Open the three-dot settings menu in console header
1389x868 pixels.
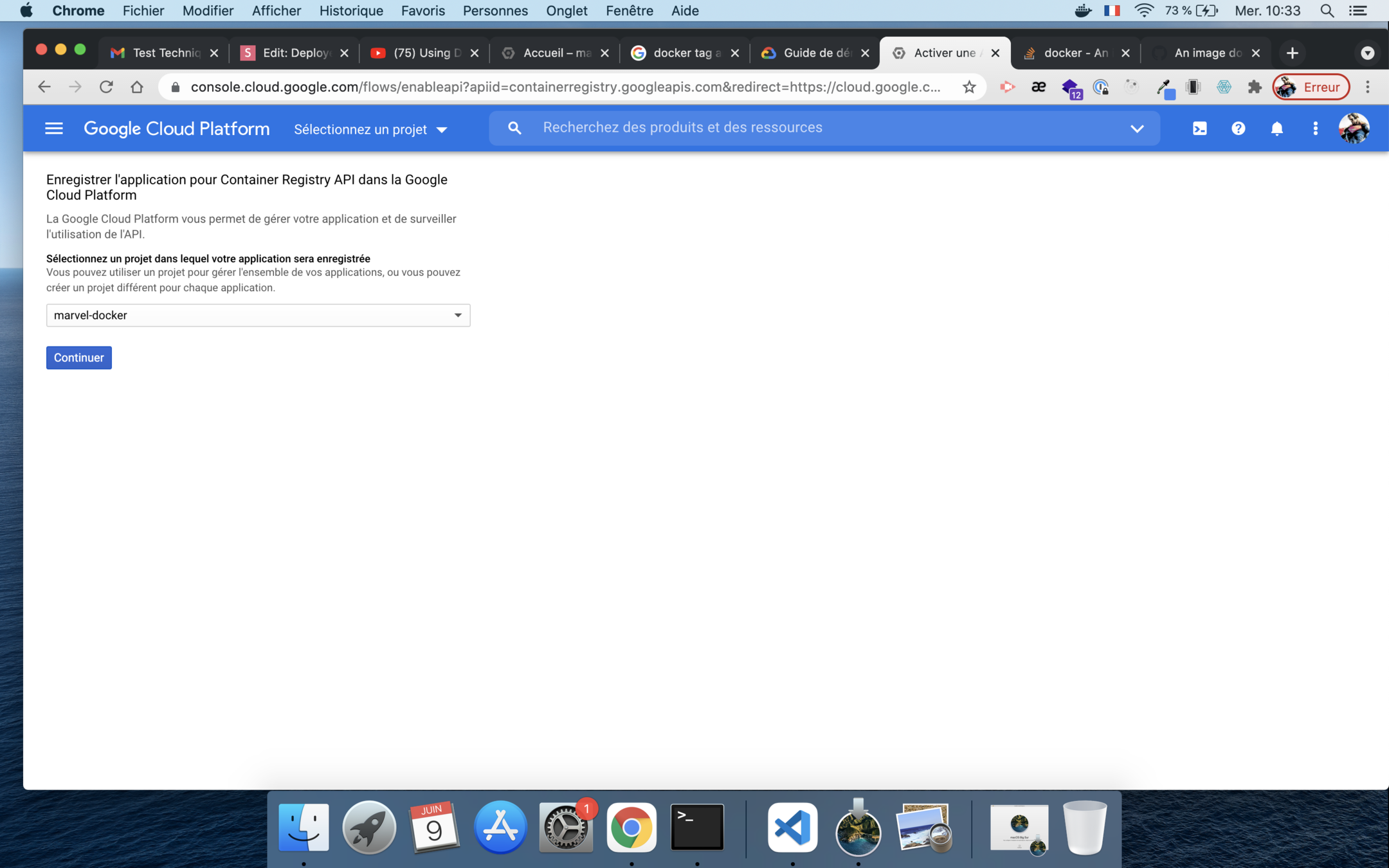[x=1315, y=129]
